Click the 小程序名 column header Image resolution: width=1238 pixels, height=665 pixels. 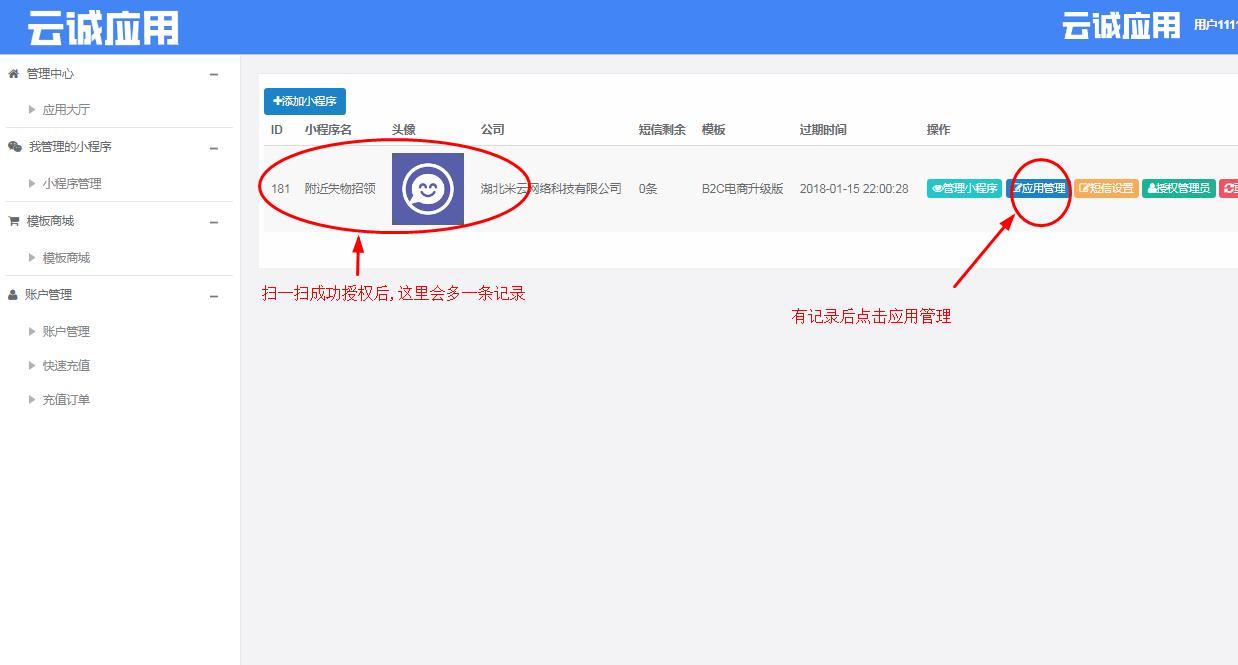(x=328, y=130)
